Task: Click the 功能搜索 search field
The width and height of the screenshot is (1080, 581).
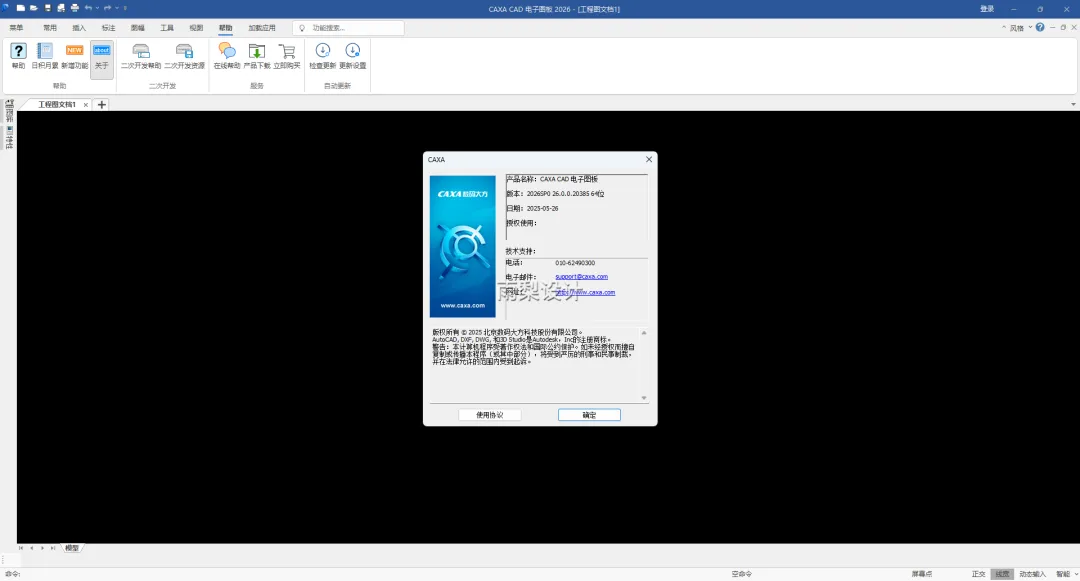Action: click(349, 28)
